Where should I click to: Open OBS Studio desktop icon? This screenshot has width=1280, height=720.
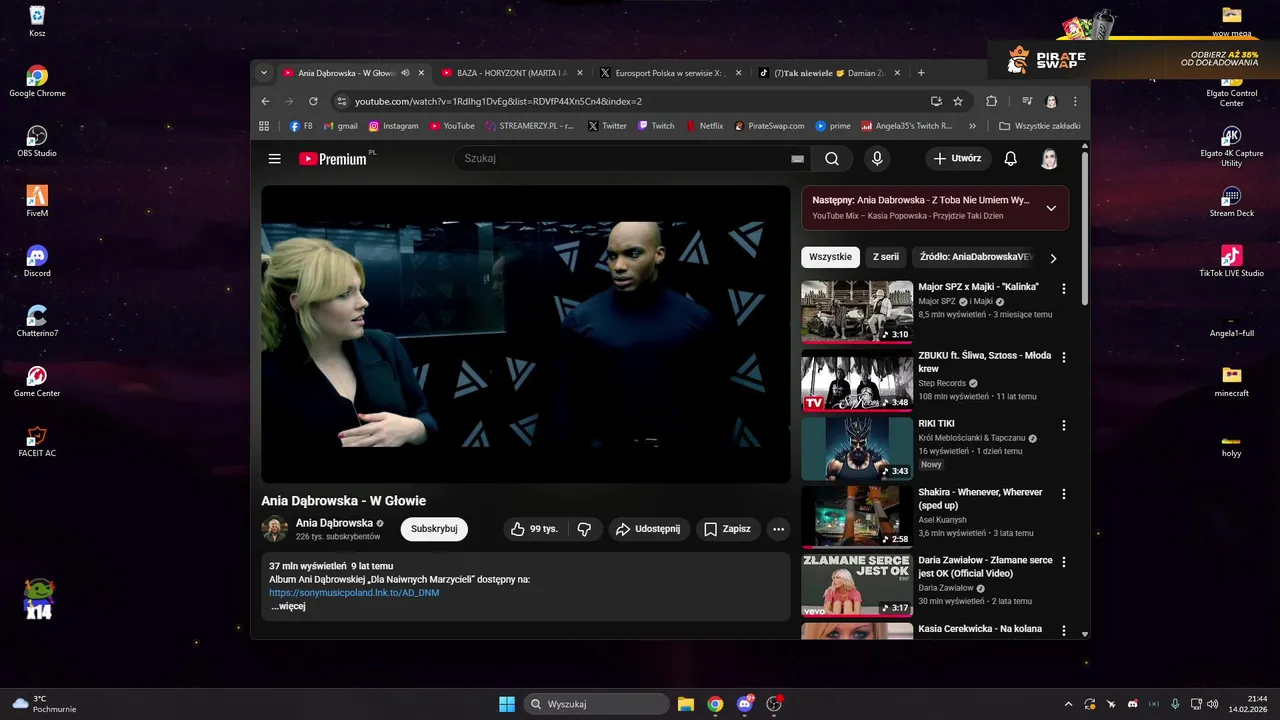(x=37, y=141)
